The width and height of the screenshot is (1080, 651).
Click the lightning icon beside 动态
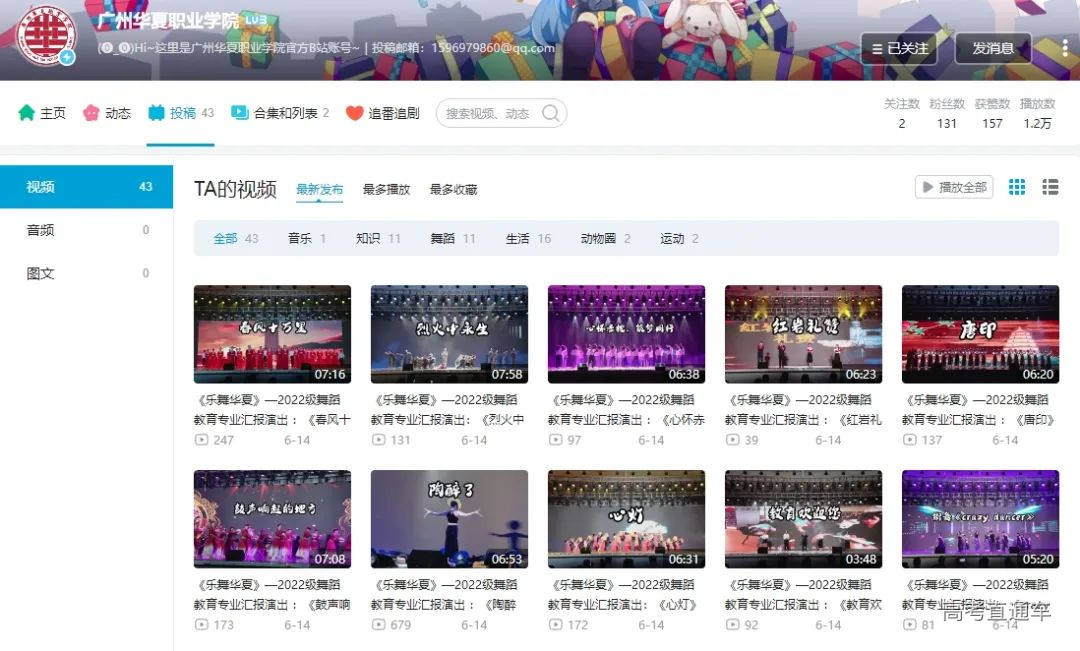(91, 113)
